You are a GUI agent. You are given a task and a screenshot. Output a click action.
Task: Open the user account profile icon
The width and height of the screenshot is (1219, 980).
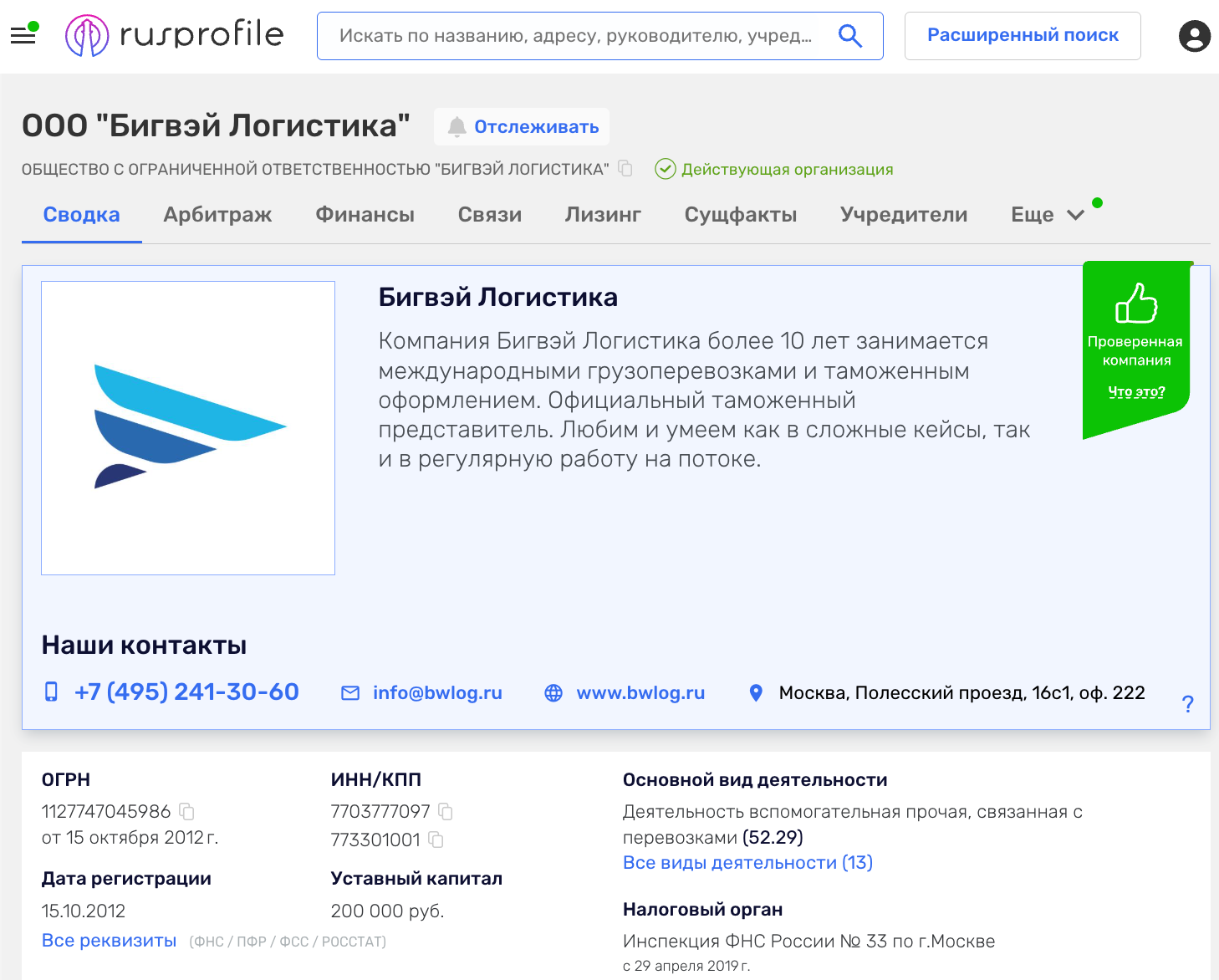(x=1194, y=36)
